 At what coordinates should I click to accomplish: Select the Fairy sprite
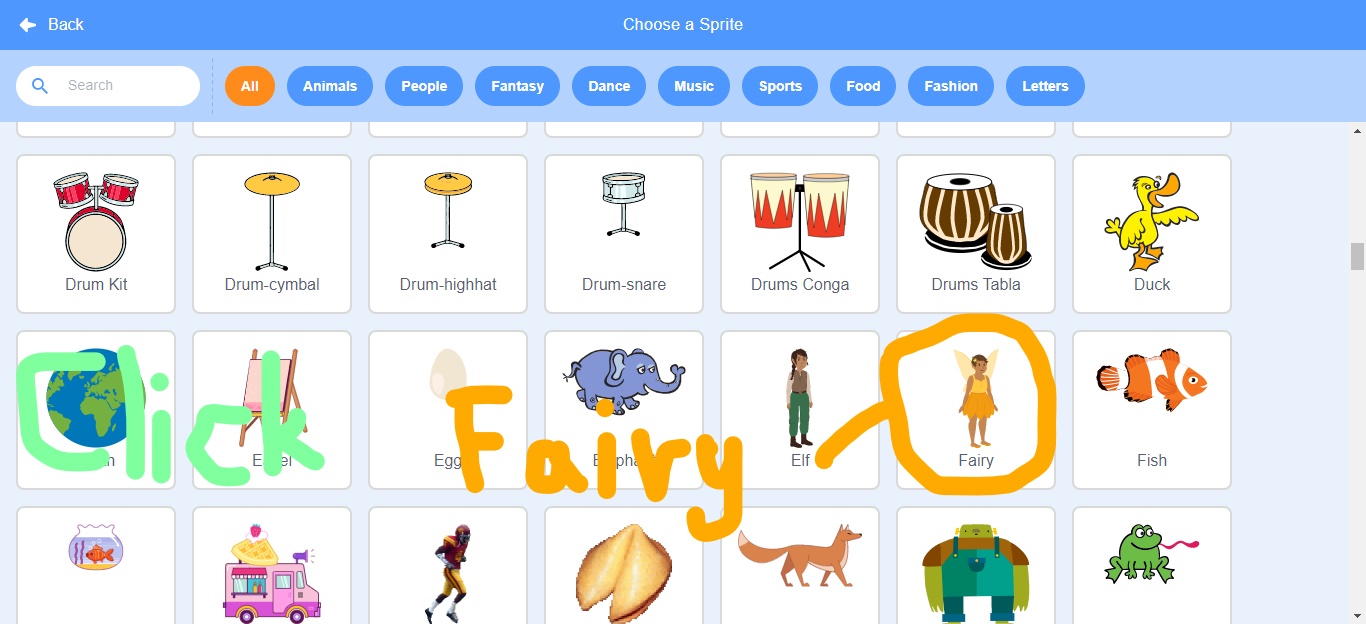point(975,410)
